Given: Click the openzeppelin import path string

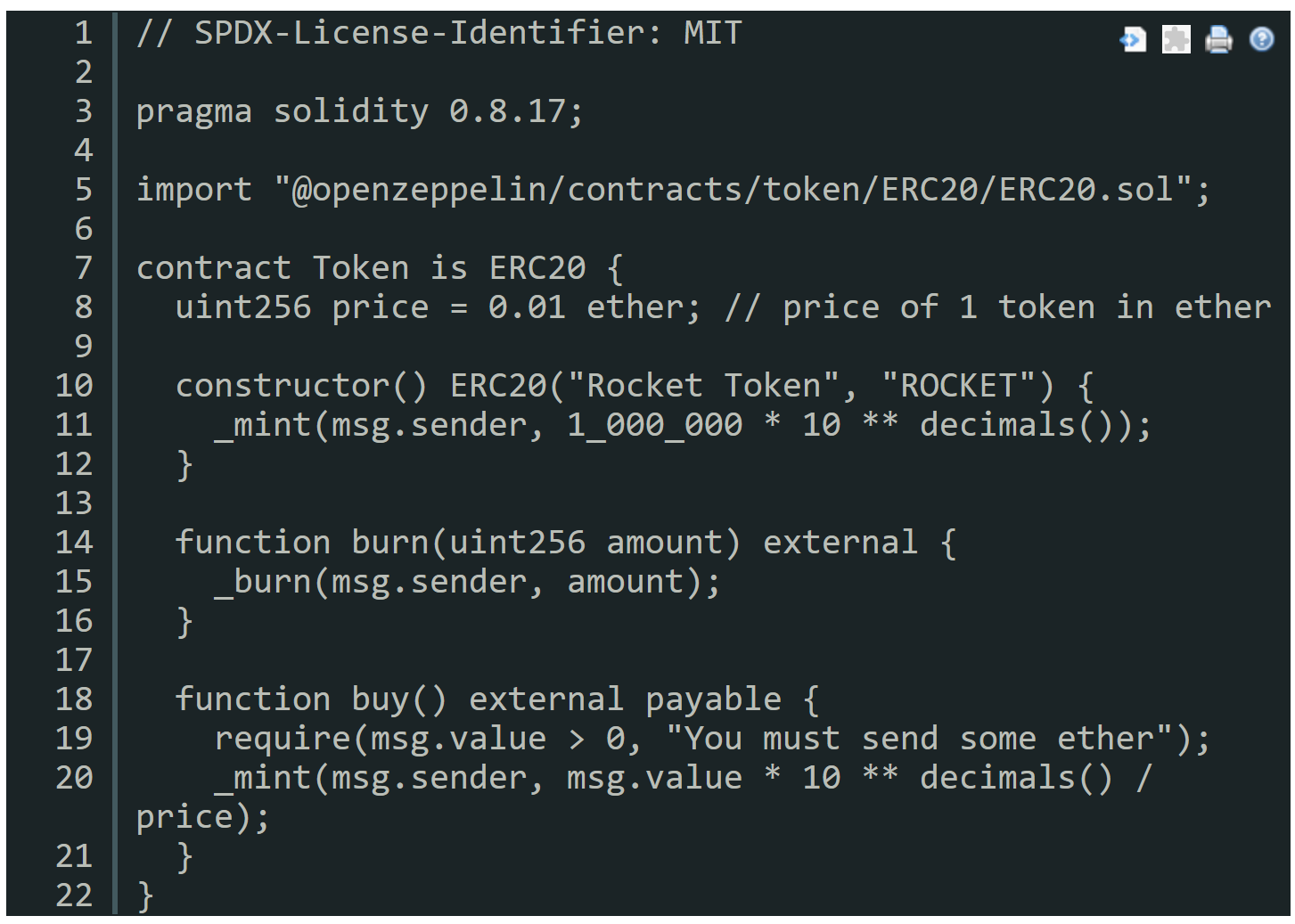Looking at the screenshot, I should pos(742,190).
